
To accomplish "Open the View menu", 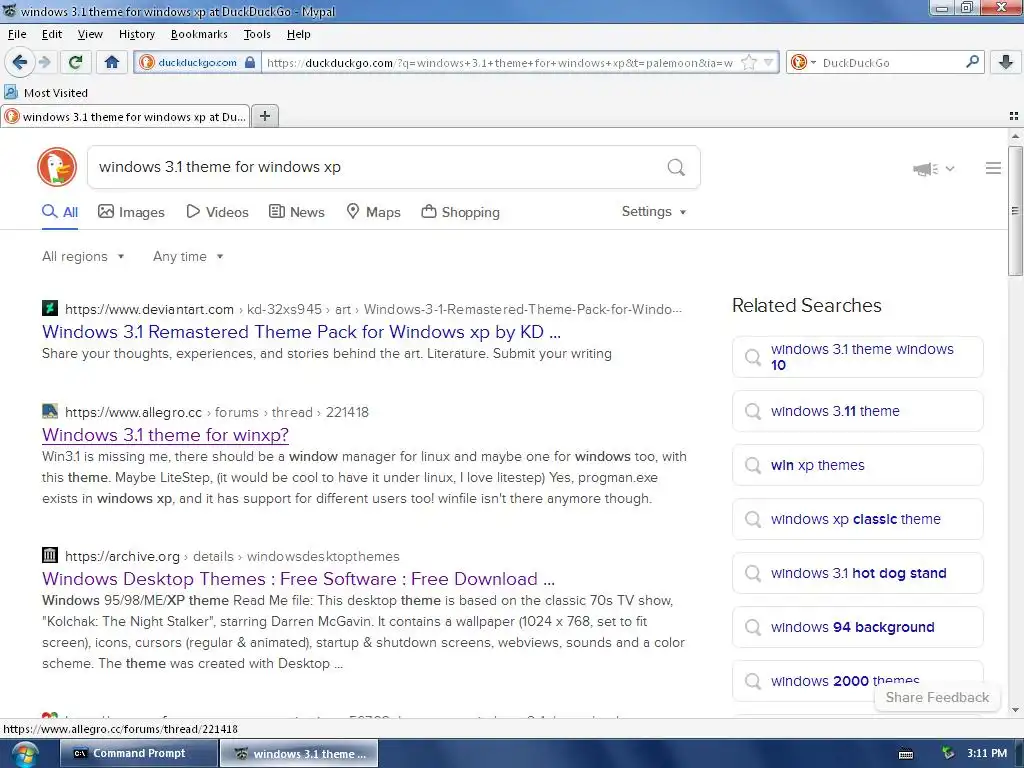I will pos(90,34).
